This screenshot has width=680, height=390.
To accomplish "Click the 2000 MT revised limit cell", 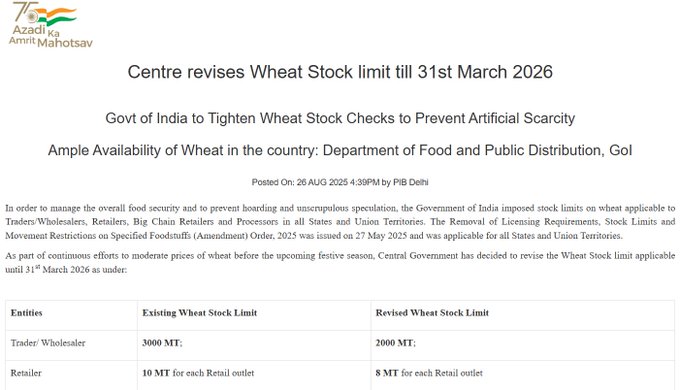I will click(x=396, y=343).
